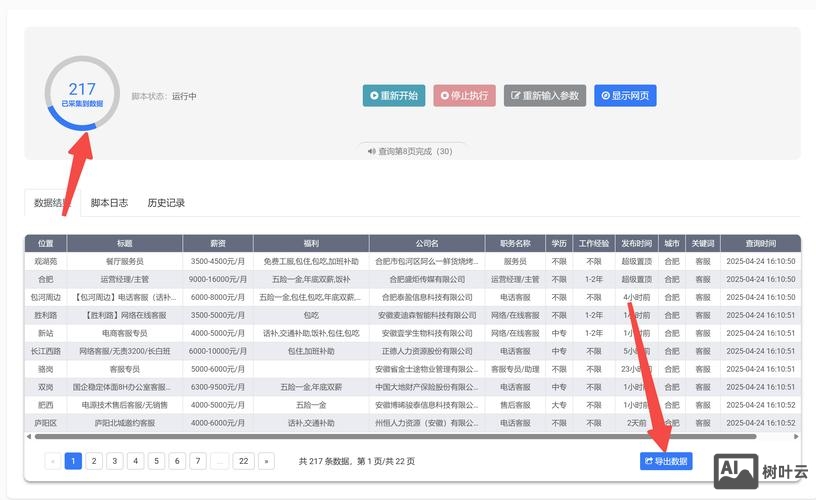Select the 电商客服专员 title cell
The image size is (816, 500).
[125, 334]
